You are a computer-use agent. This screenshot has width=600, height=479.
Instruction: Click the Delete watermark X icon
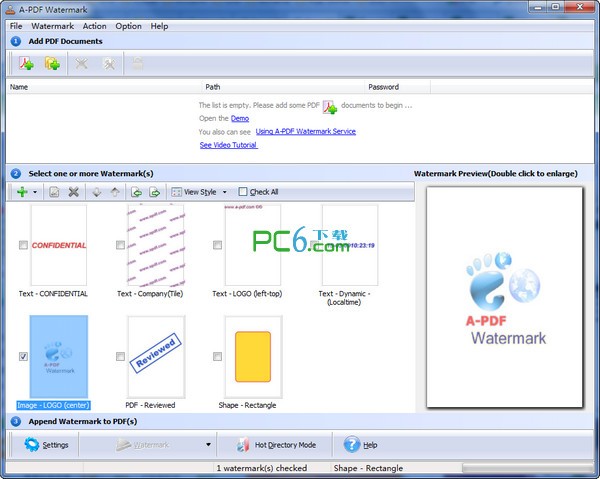tap(73, 192)
